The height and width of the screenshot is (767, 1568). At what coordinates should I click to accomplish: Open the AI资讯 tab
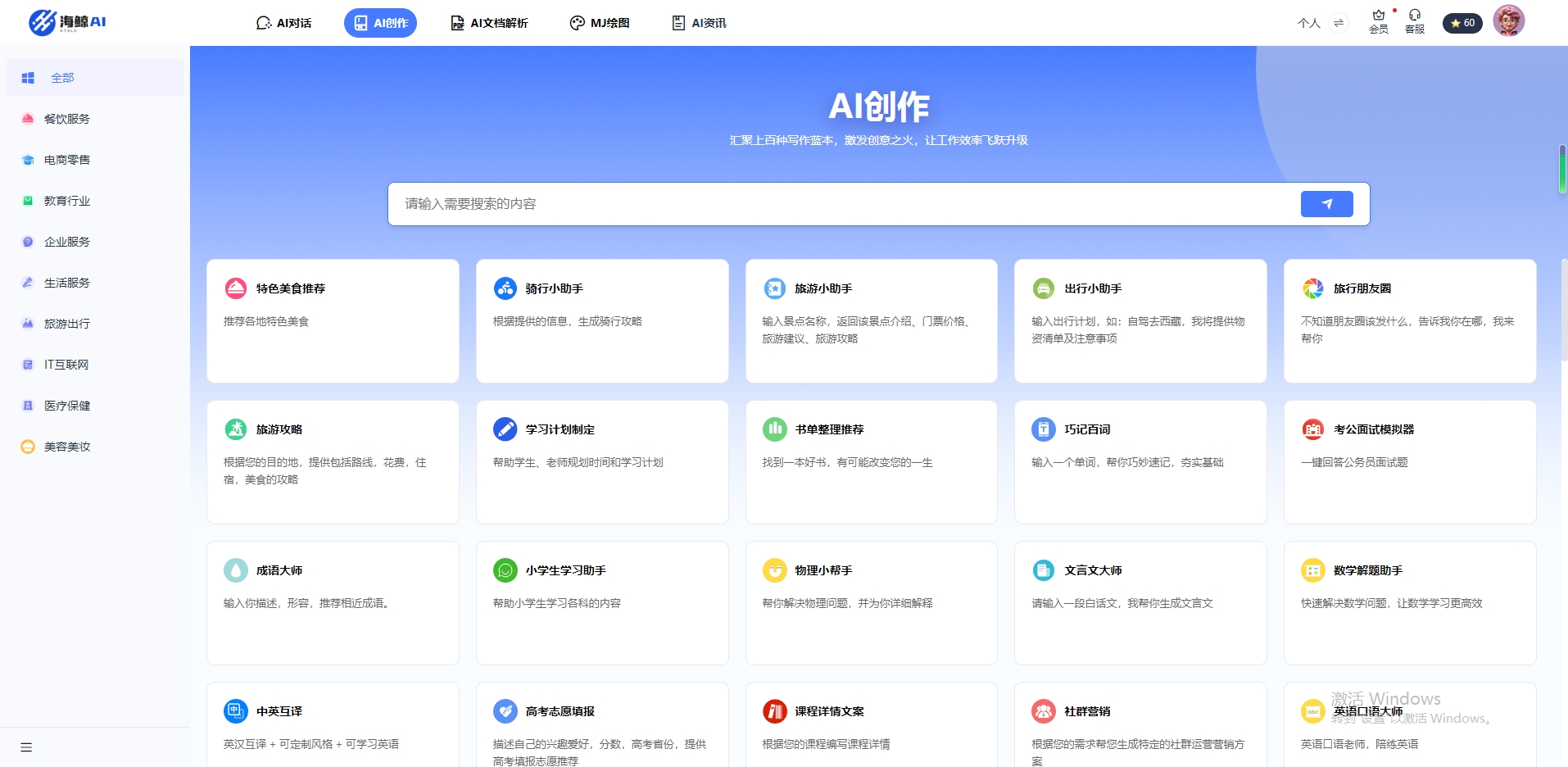[699, 23]
